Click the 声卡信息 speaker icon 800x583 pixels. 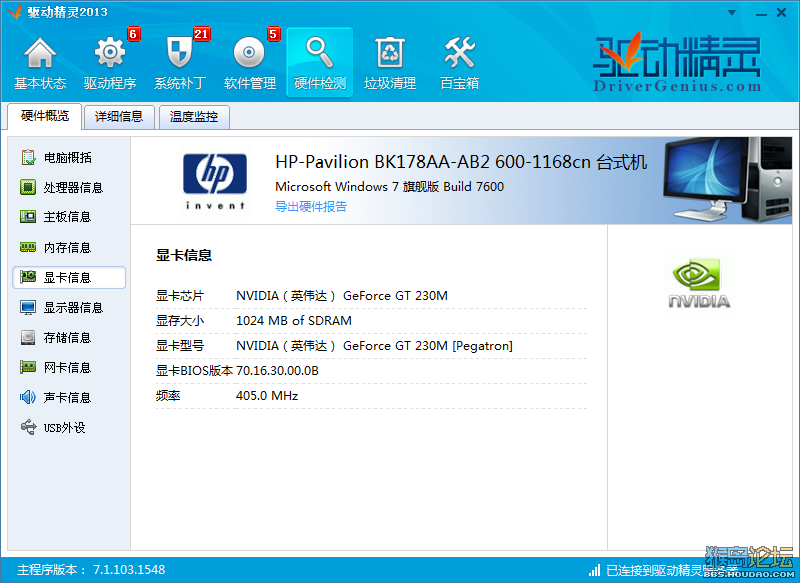pos(28,397)
